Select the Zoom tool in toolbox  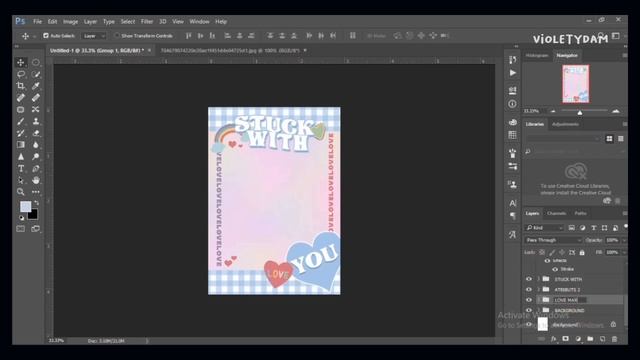pyautogui.click(x=20, y=191)
